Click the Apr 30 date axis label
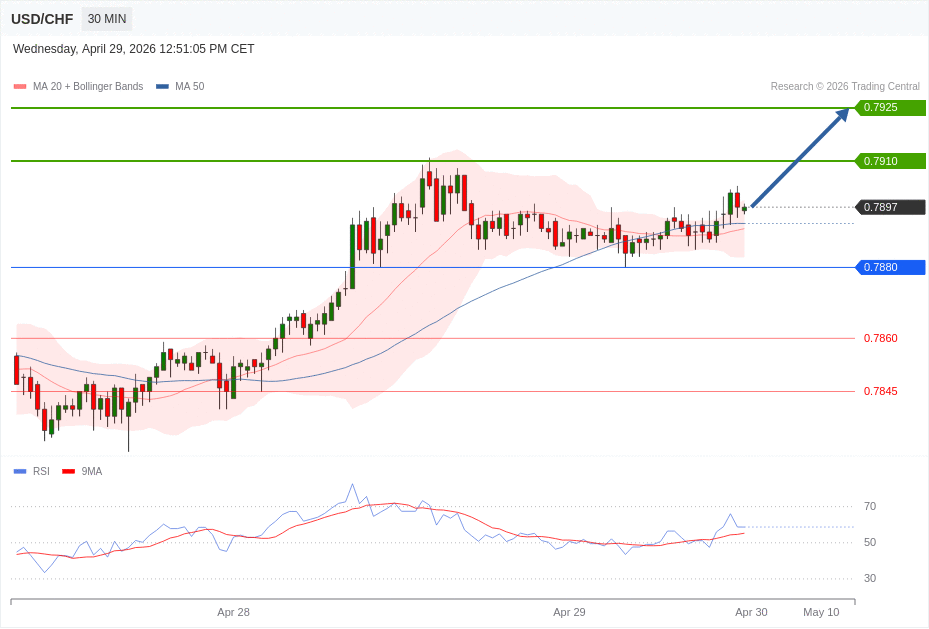 coord(751,612)
